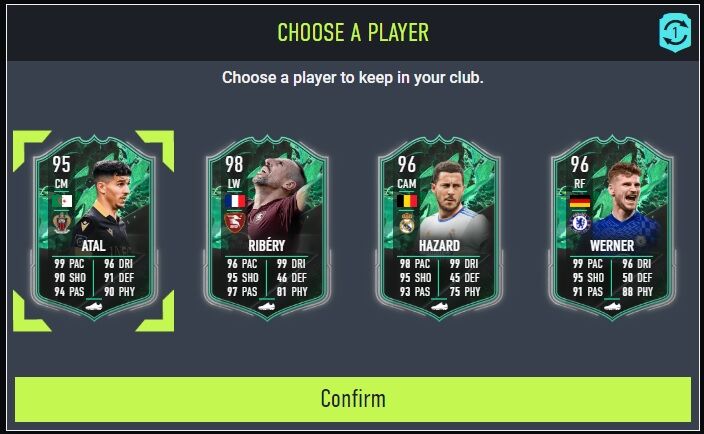Click the France flag on Ribéry's card
The height and width of the screenshot is (434, 704).
point(235,201)
